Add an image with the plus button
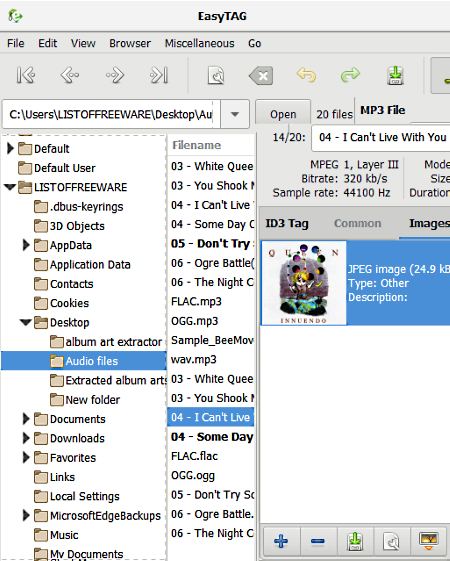The image size is (450, 561). click(x=281, y=541)
